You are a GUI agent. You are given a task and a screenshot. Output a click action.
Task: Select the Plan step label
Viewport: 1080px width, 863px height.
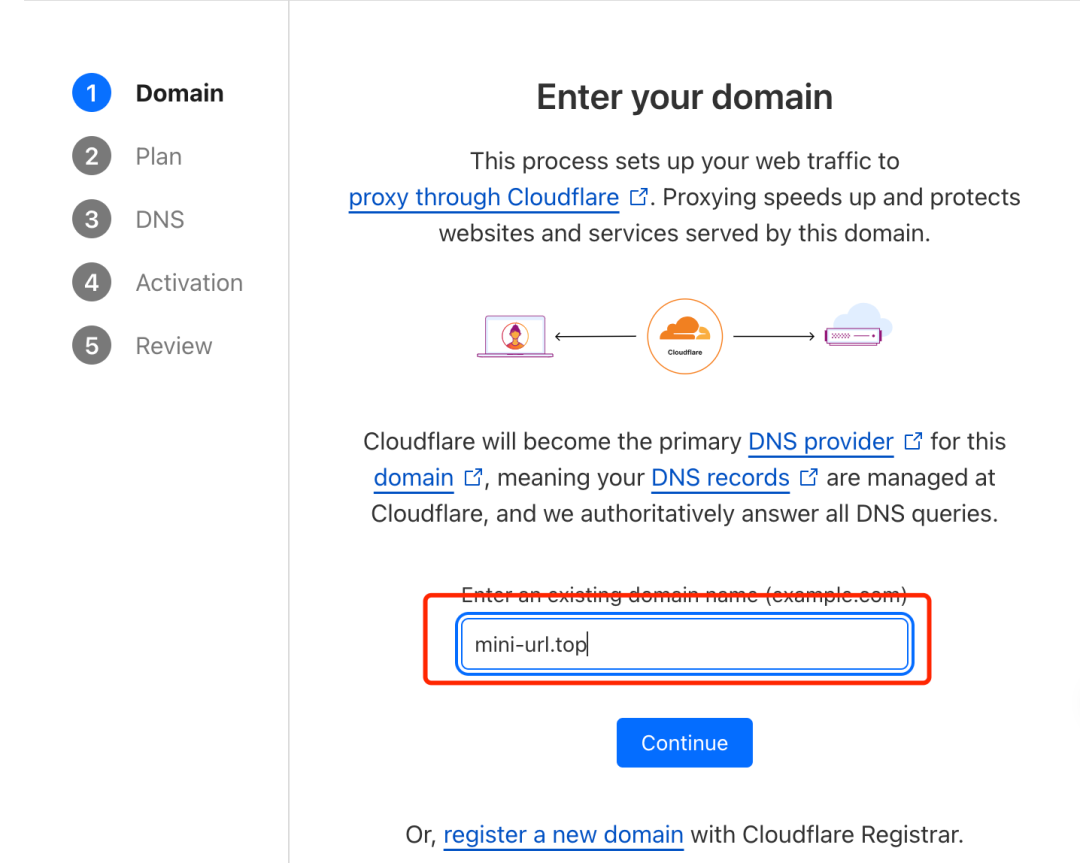(x=158, y=156)
